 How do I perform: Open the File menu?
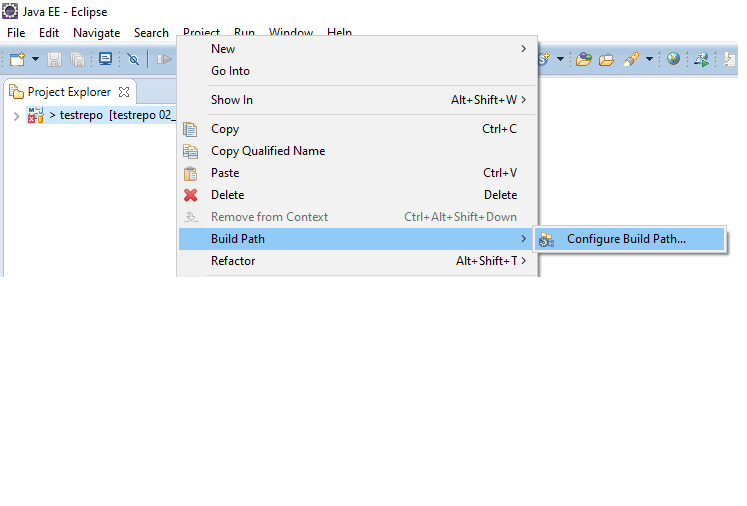(x=16, y=33)
